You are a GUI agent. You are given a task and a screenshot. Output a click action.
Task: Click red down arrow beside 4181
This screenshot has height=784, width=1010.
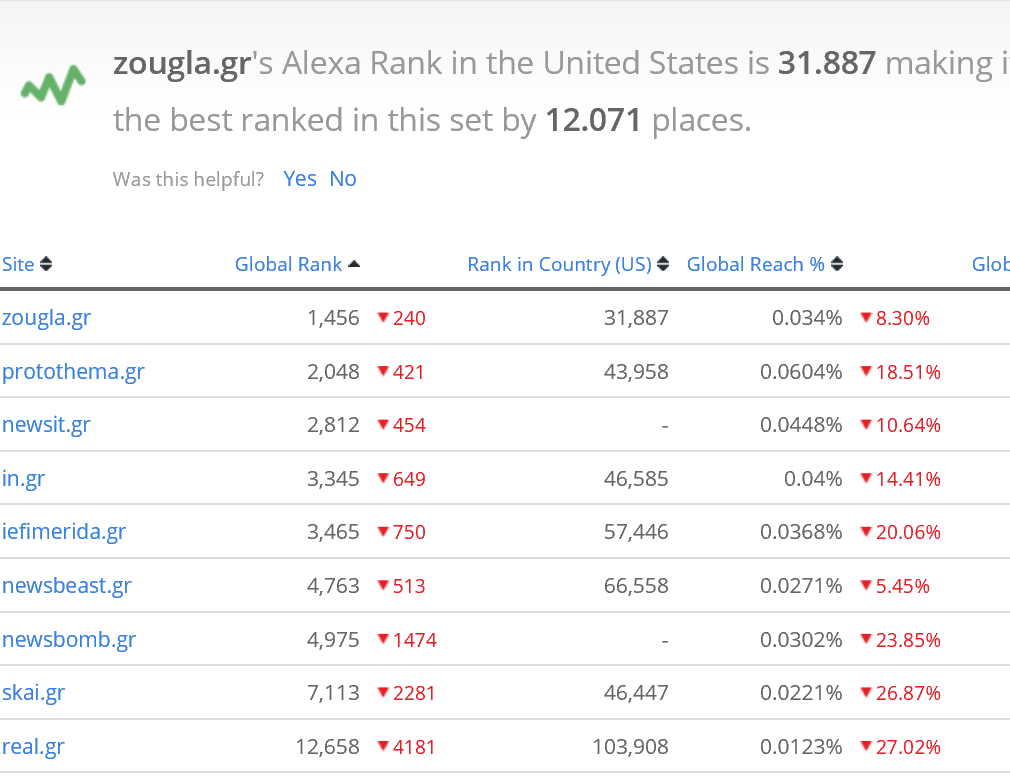(383, 746)
